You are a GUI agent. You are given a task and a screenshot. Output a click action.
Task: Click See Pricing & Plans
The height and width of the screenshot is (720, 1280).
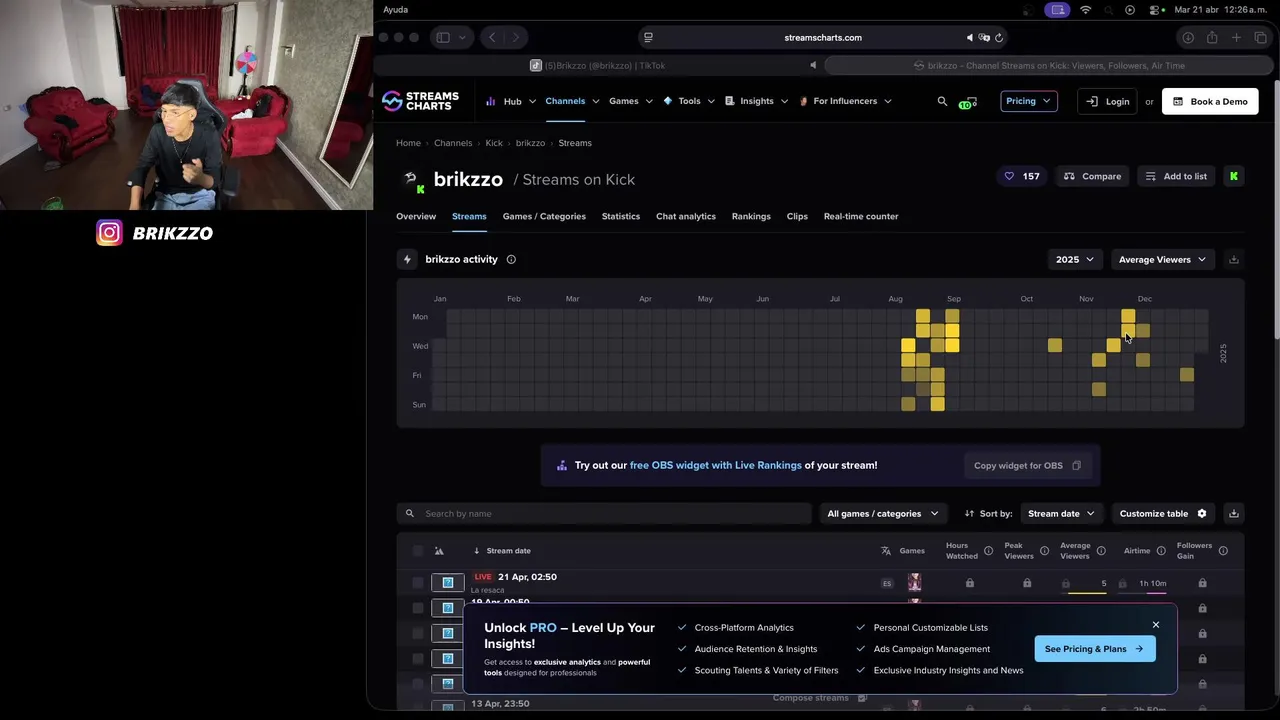(1094, 649)
